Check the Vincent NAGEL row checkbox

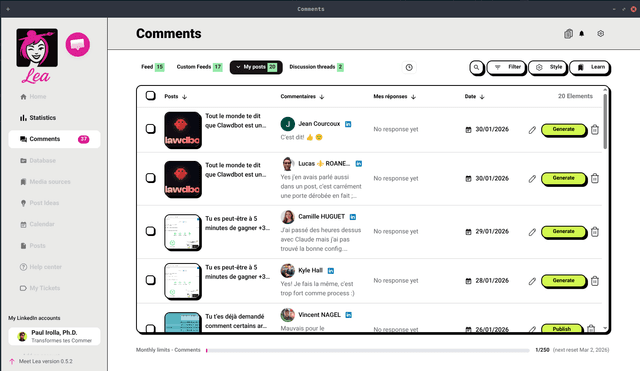click(x=151, y=328)
